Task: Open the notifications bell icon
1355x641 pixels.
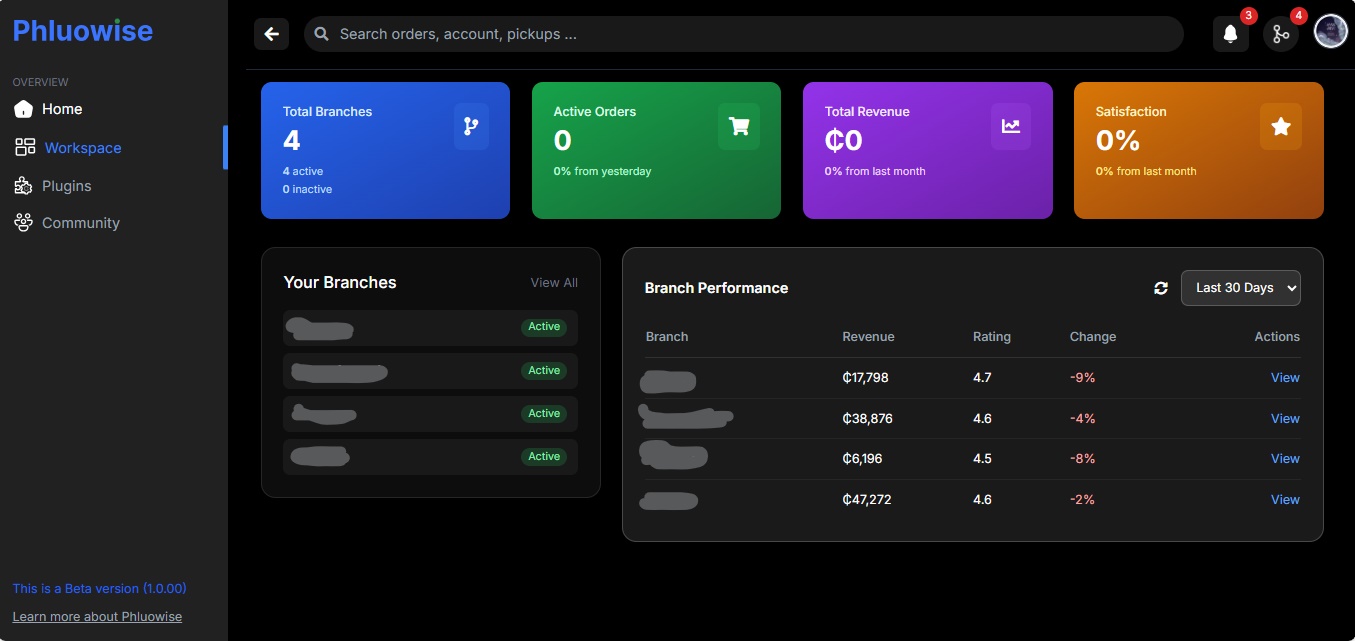Action: 1230,34
